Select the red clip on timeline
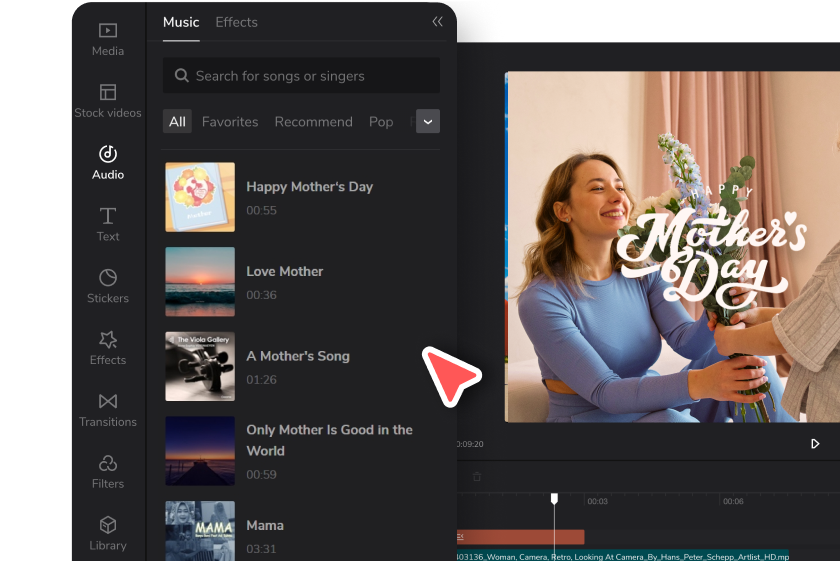Viewport: 840px width, 561px height. (x=520, y=537)
